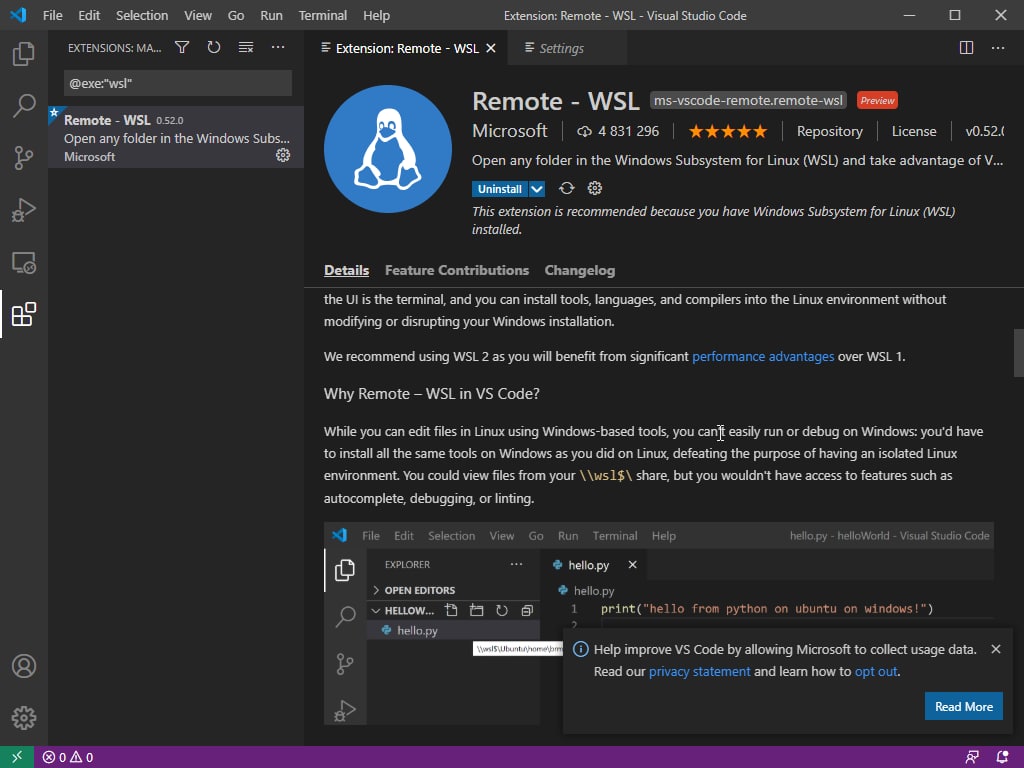This screenshot has width=1024, height=768.
Task: Click the sync icon next to Uninstall
Action: 566,189
